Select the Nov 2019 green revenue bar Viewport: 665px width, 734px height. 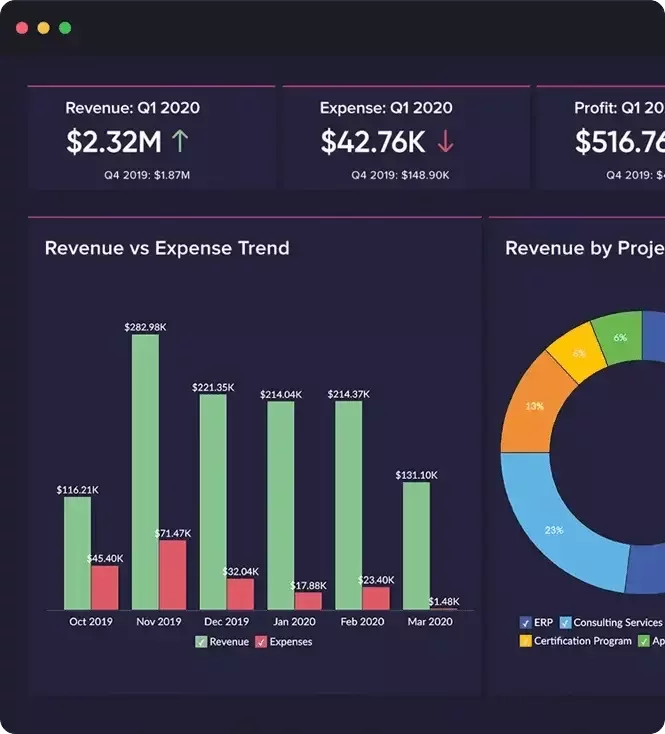(x=145, y=470)
